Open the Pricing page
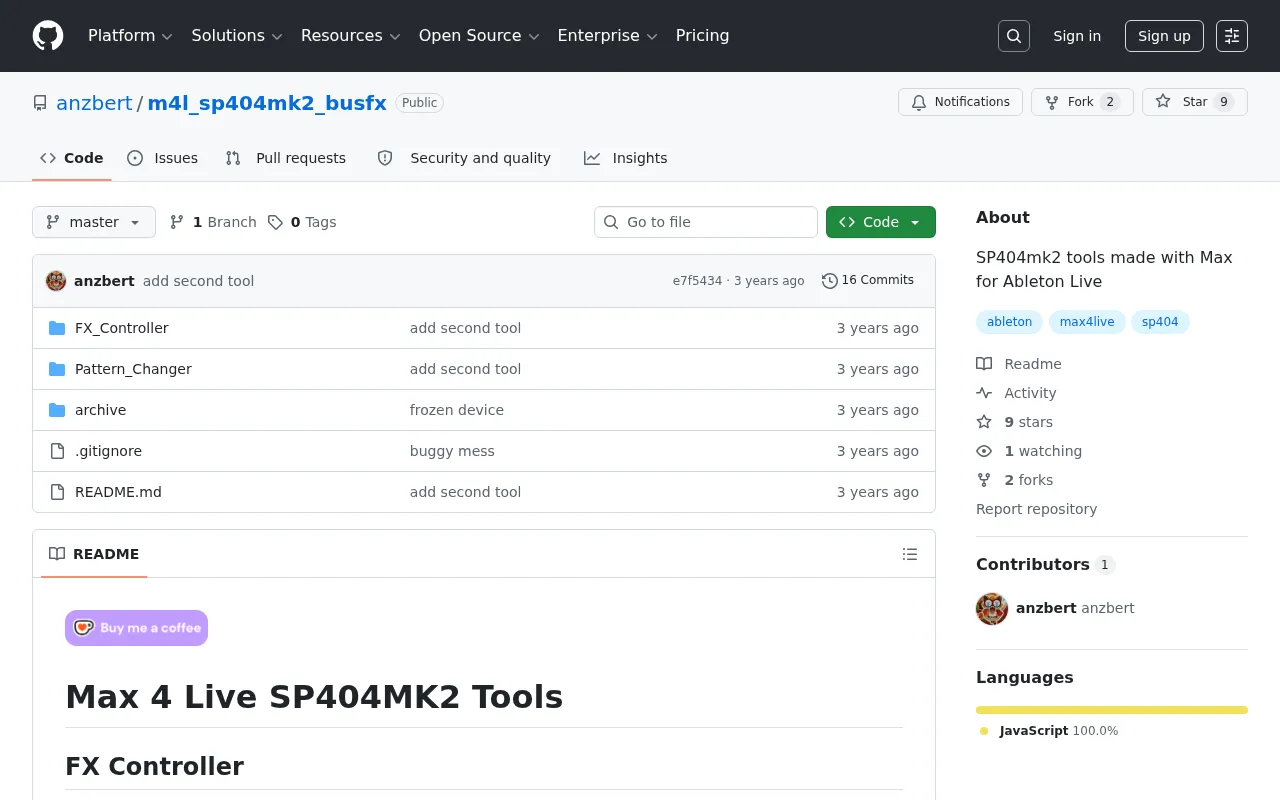1280x800 pixels. point(702,36)
